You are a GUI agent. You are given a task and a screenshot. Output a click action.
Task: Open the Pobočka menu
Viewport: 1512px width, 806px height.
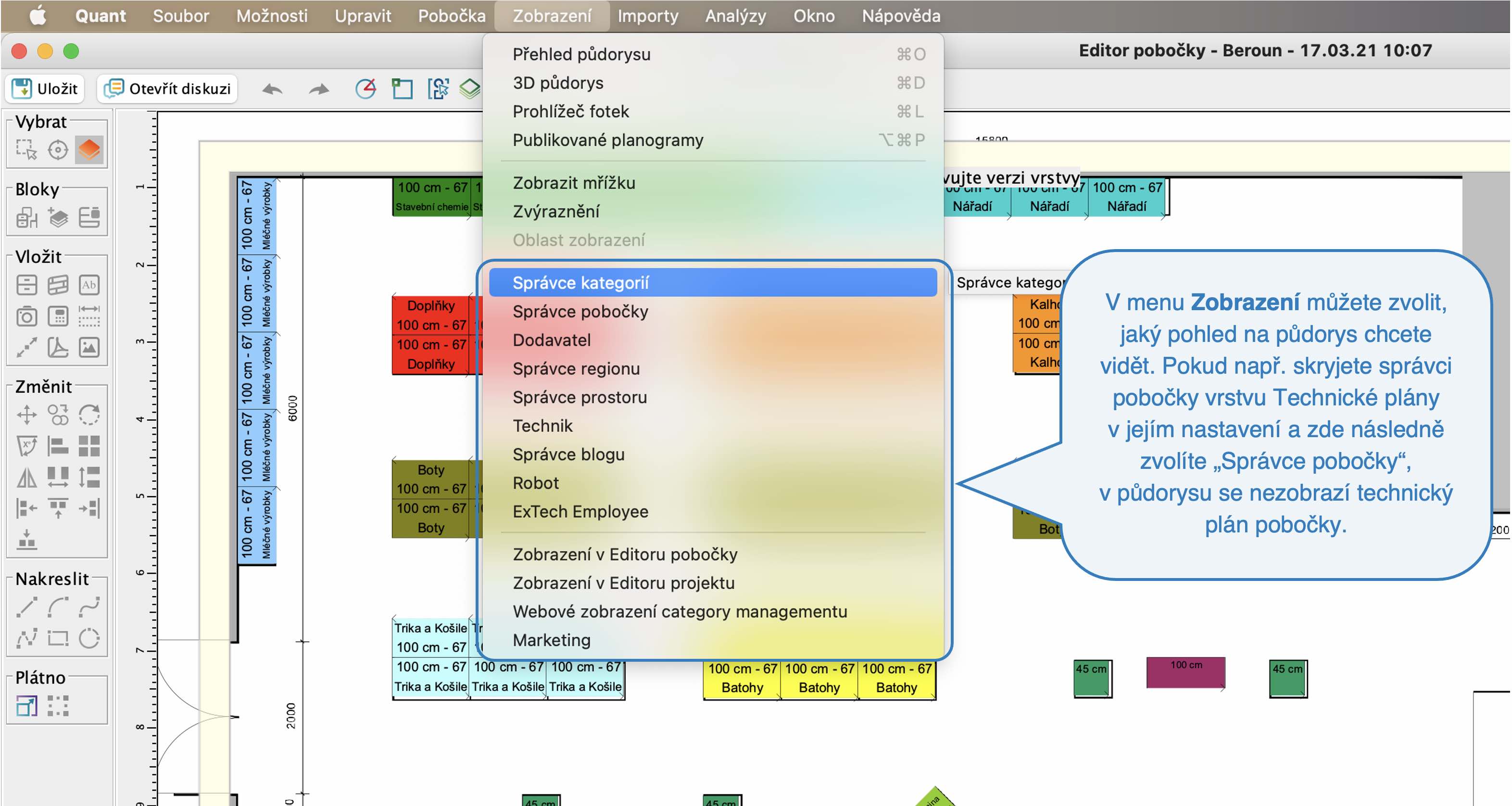[452, 16]
